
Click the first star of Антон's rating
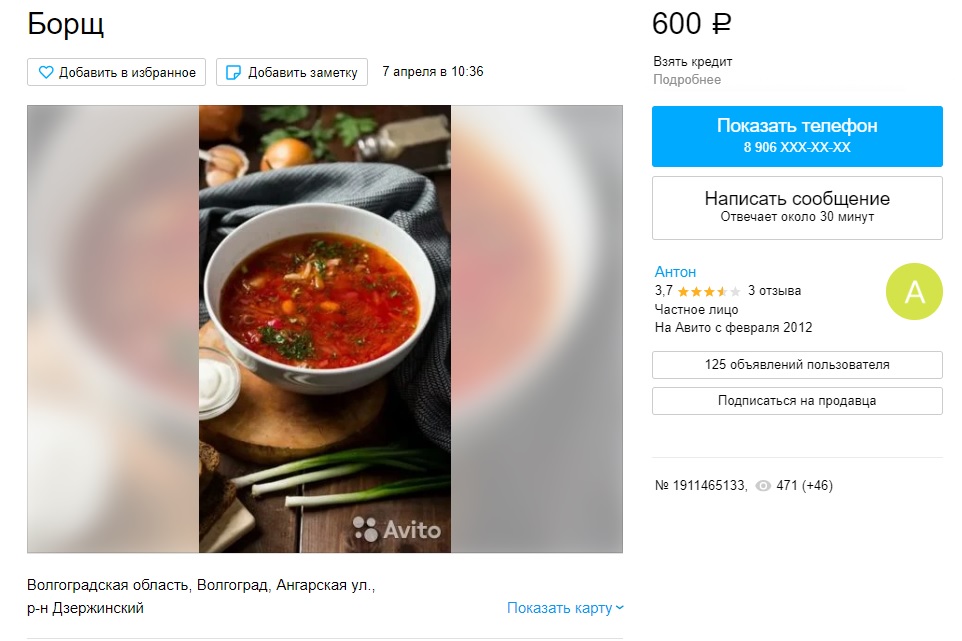point(684,291)
